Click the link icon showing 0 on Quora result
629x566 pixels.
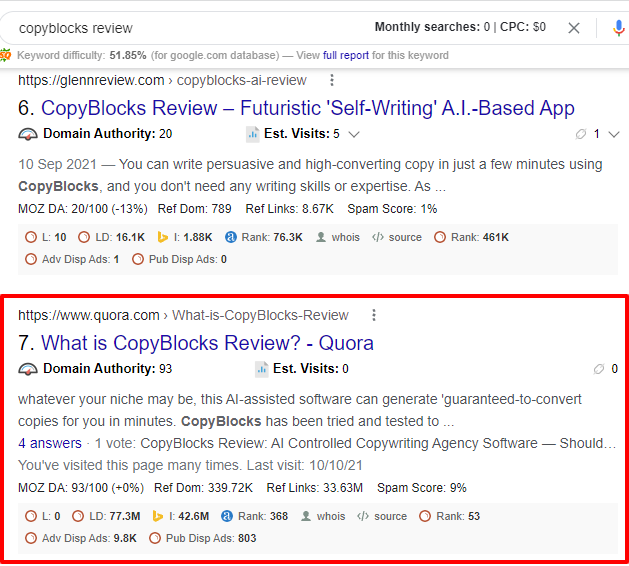(x=599, y=369)
